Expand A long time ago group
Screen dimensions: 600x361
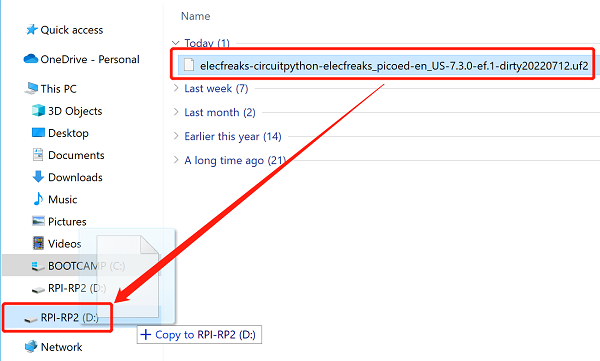(176, 160)
